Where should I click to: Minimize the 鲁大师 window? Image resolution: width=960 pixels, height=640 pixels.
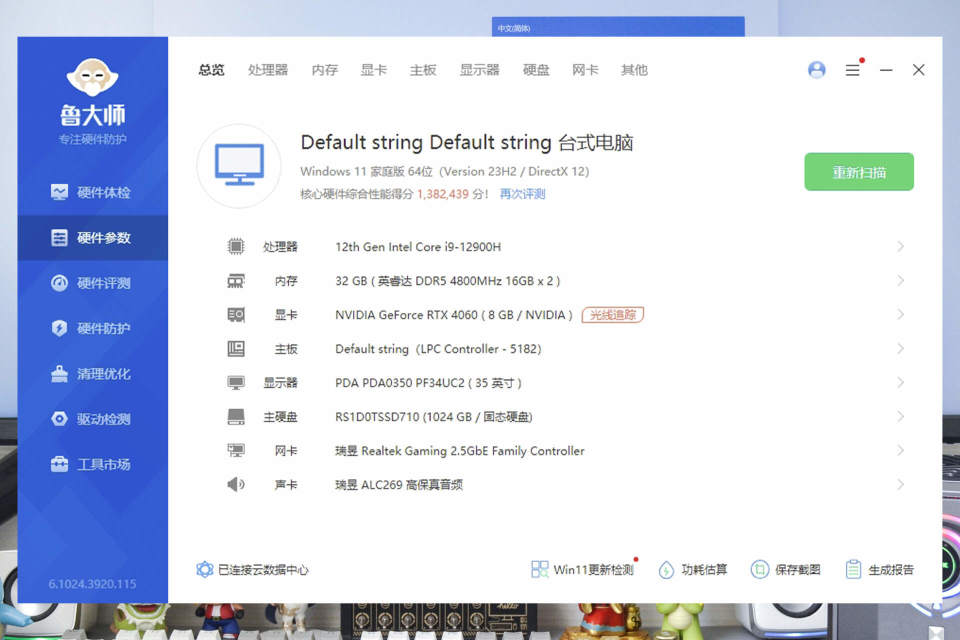[x=885, y=70]
